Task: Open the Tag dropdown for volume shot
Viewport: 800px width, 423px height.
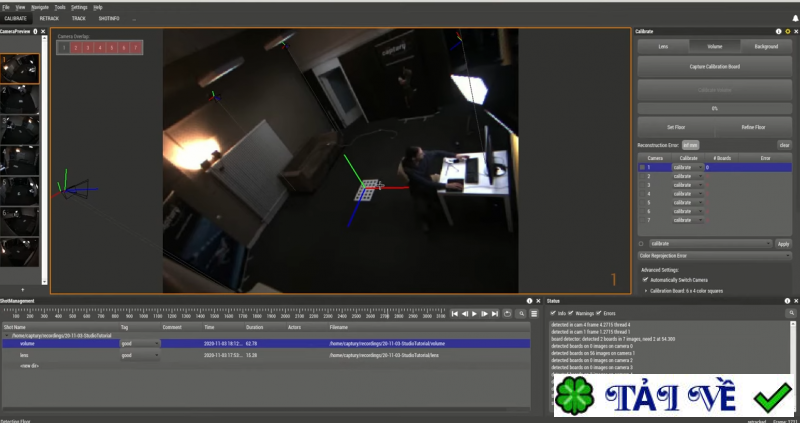Action: point(156,343)
